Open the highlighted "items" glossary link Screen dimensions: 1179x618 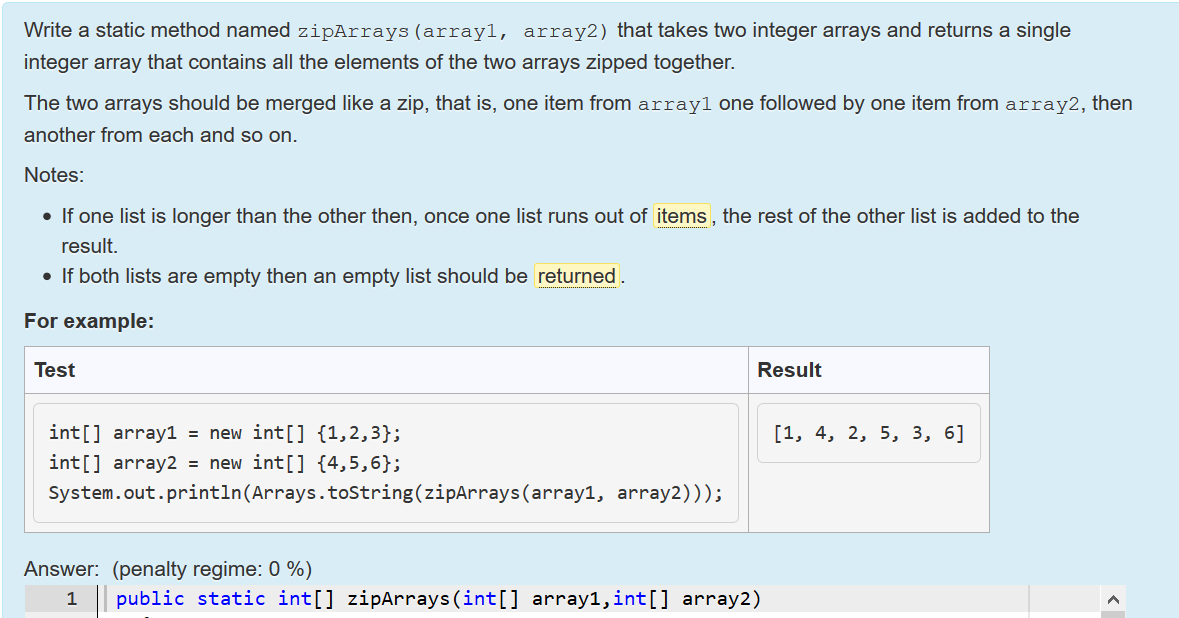click(x=681, y=217)
